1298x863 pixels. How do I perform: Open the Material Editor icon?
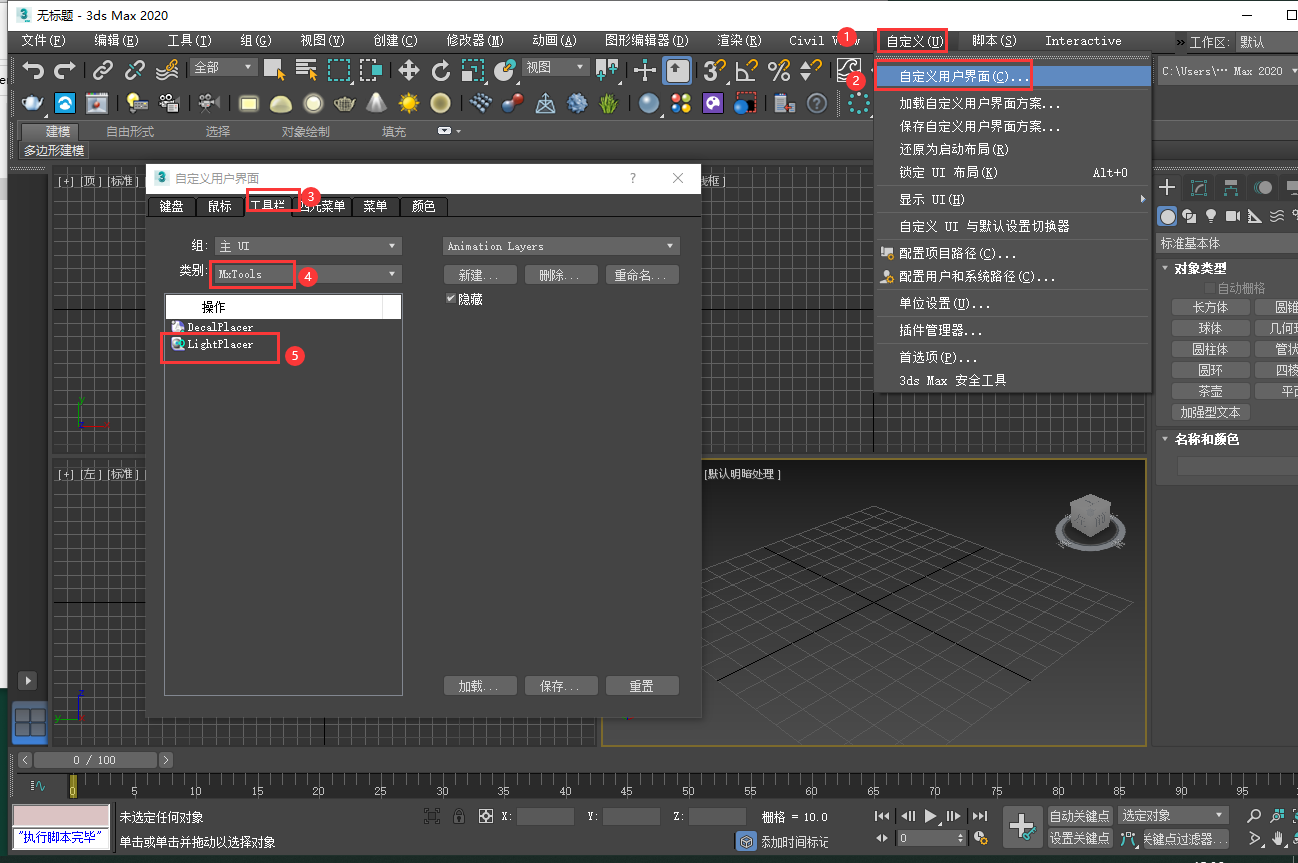pos(649,103)
